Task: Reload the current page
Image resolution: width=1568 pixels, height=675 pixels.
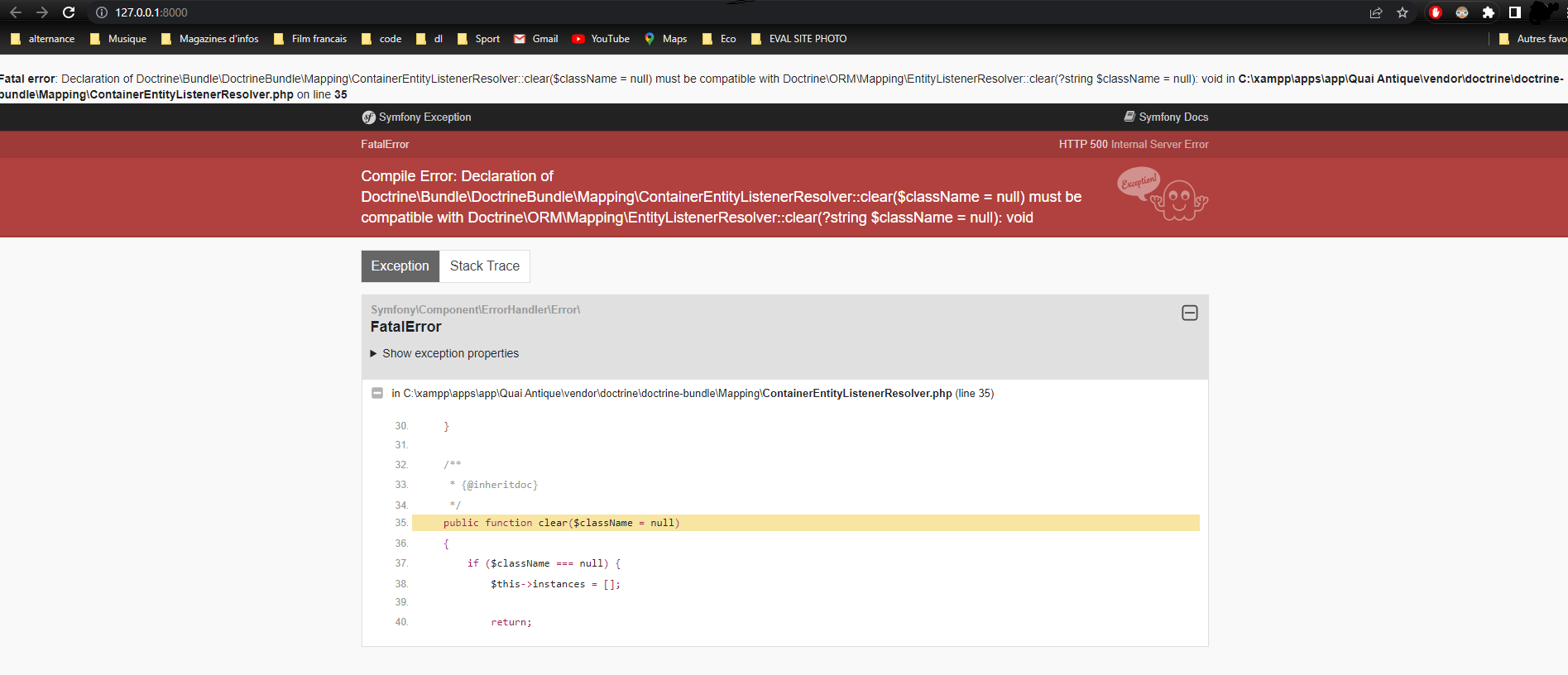Action: point(69,12)
